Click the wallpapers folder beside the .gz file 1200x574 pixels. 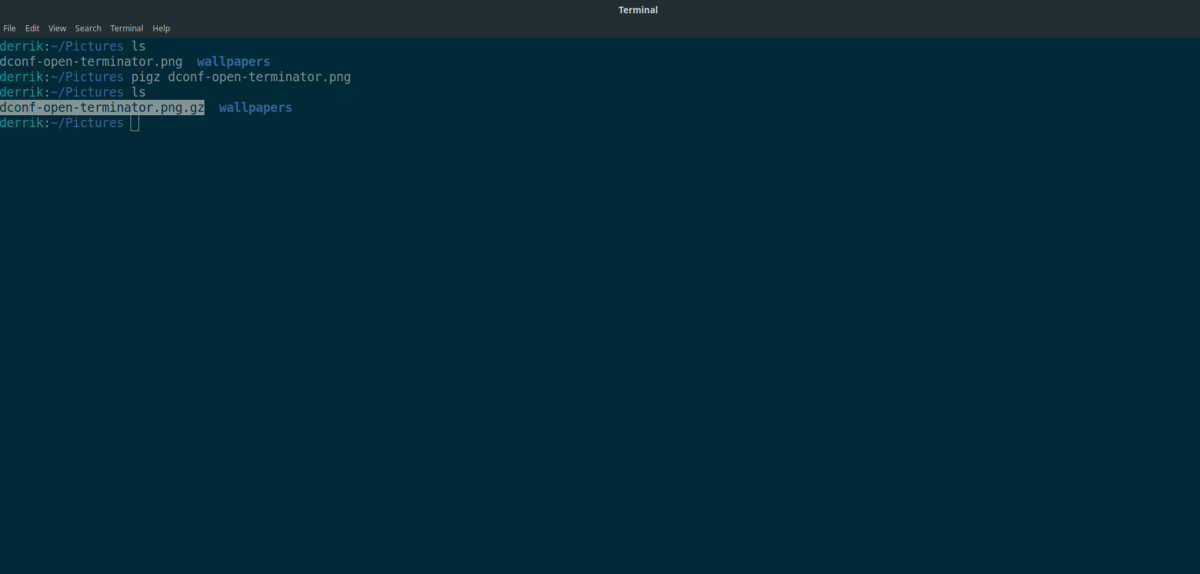(255, 107)
